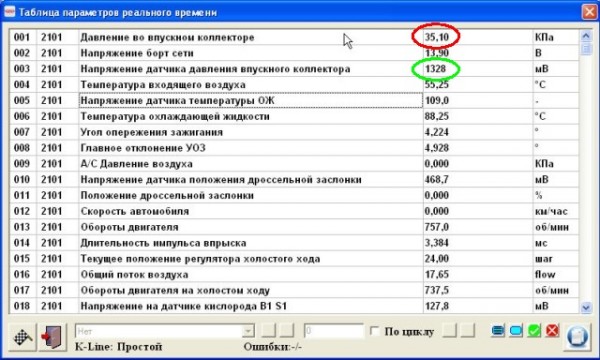Select row 'Температура входящего воздуха'
This screenshot has height=360, width=600.
pos(294,85)
